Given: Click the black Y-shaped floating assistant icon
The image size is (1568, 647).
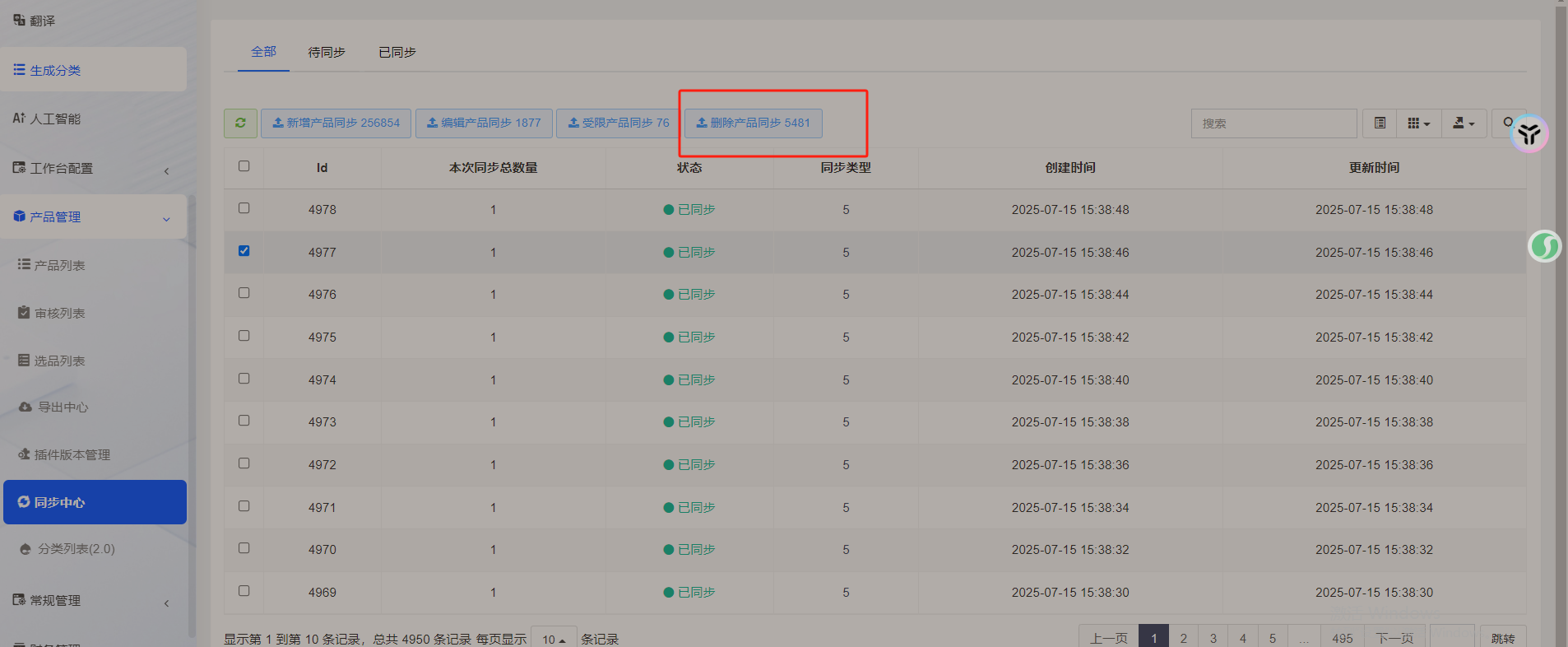Looking at the screenshot, I should (x=1529, y=134).
